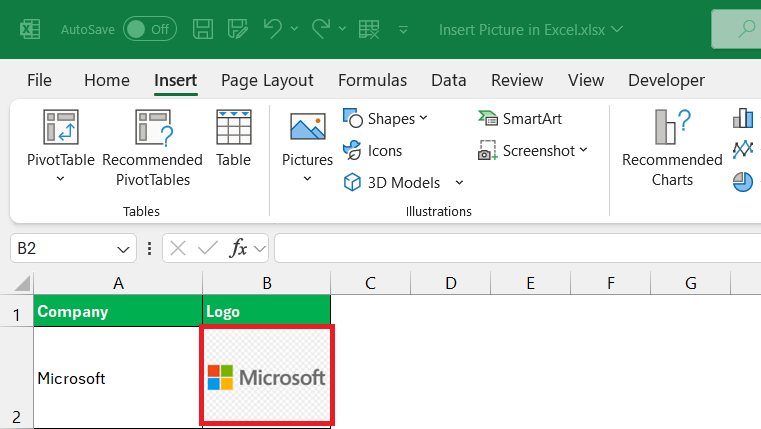Expand the 3D Models dropdown arrow
The height and width of the screenshot is (429, 761).
click(459, 182)
